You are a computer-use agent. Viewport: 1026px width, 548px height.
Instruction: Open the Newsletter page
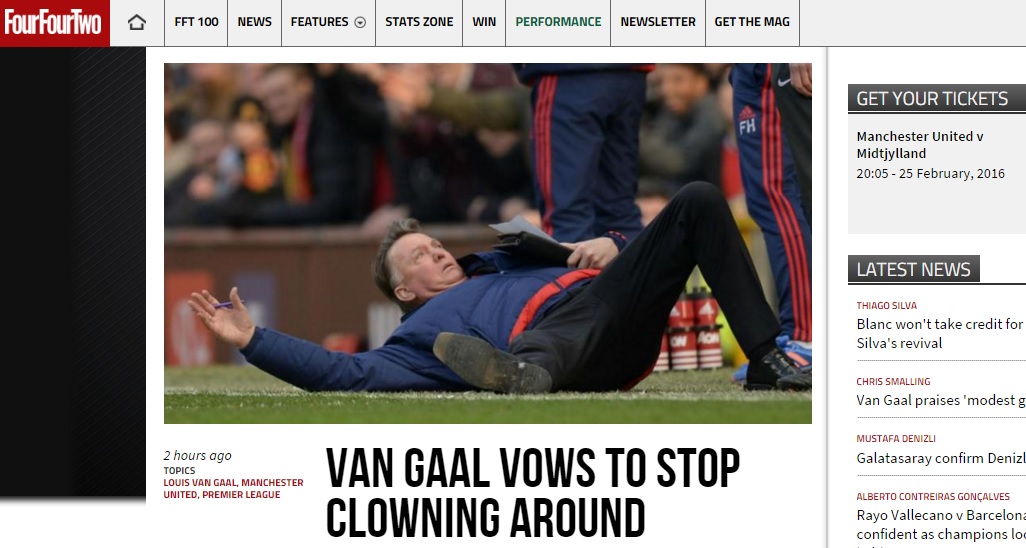pyautogui.click(x=658, y=22)
